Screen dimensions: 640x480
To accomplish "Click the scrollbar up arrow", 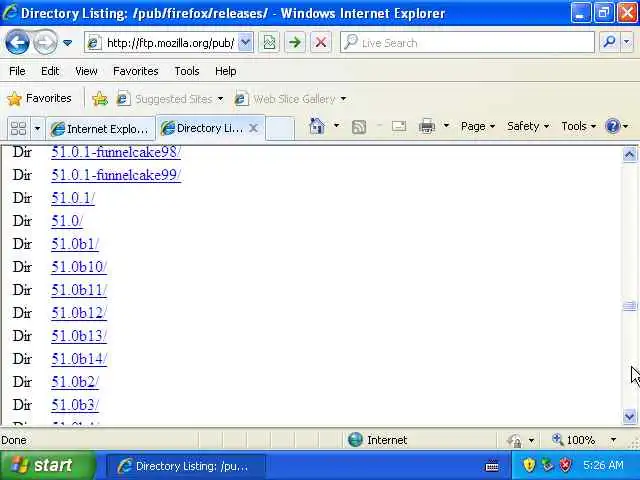I will click(629, 154).
